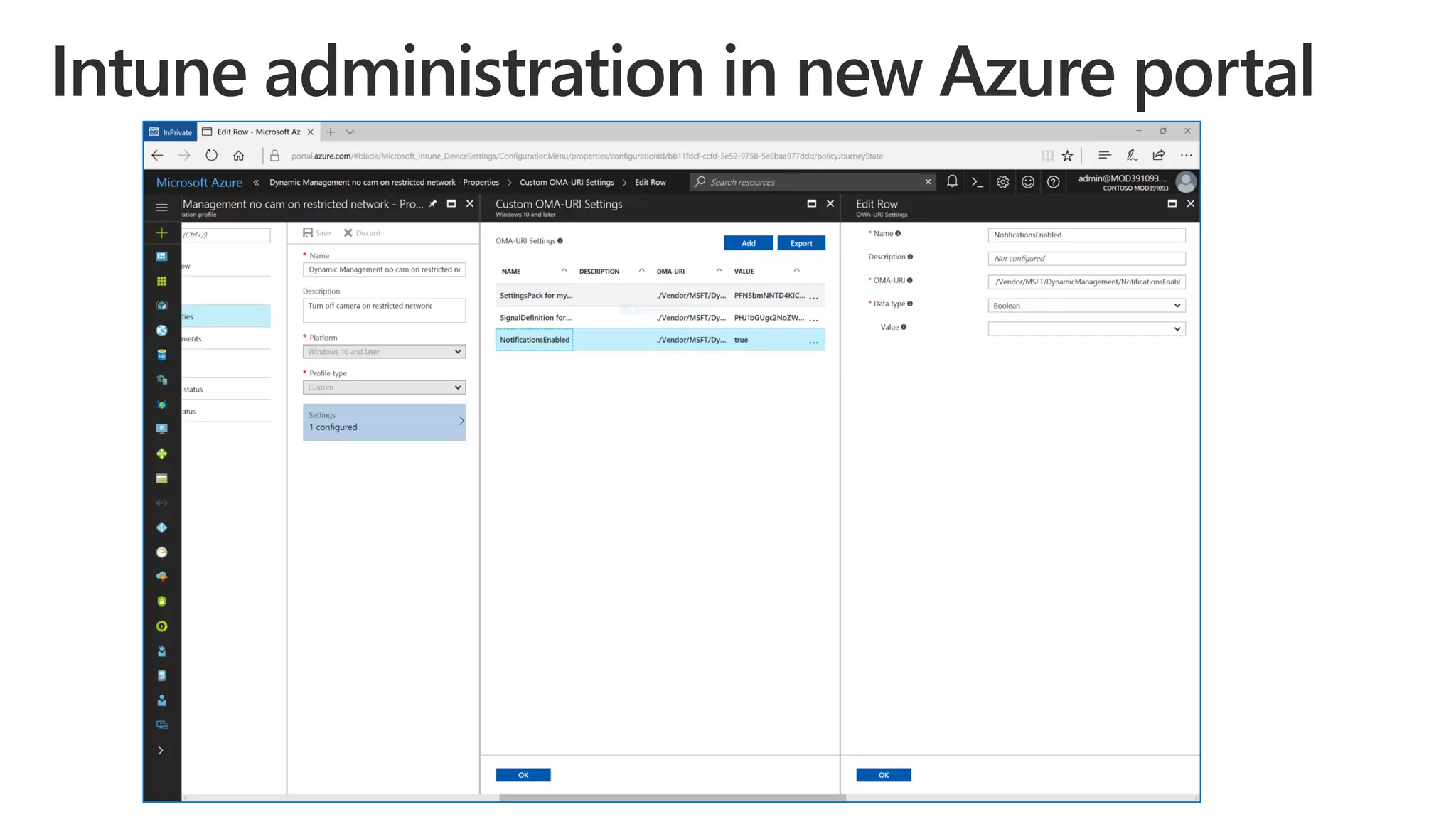Favorite page with star icon
1456x819 pixels.
click(1067, 156)
